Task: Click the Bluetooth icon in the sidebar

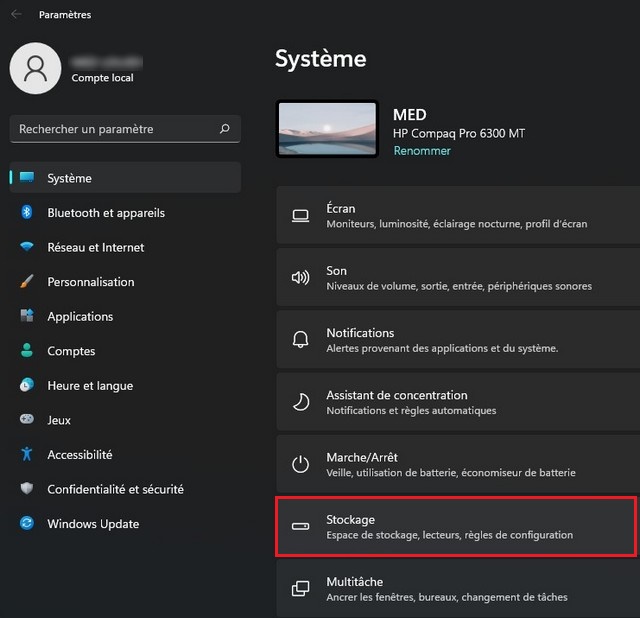Action: click(x=27, y=213)
